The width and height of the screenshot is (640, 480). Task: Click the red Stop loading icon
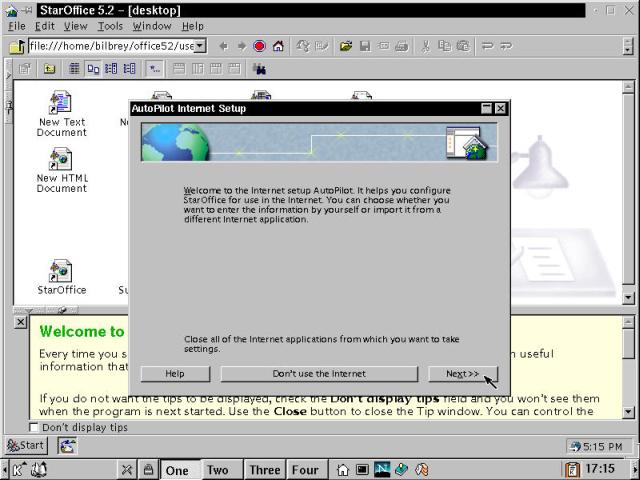[x=260, y=46]
